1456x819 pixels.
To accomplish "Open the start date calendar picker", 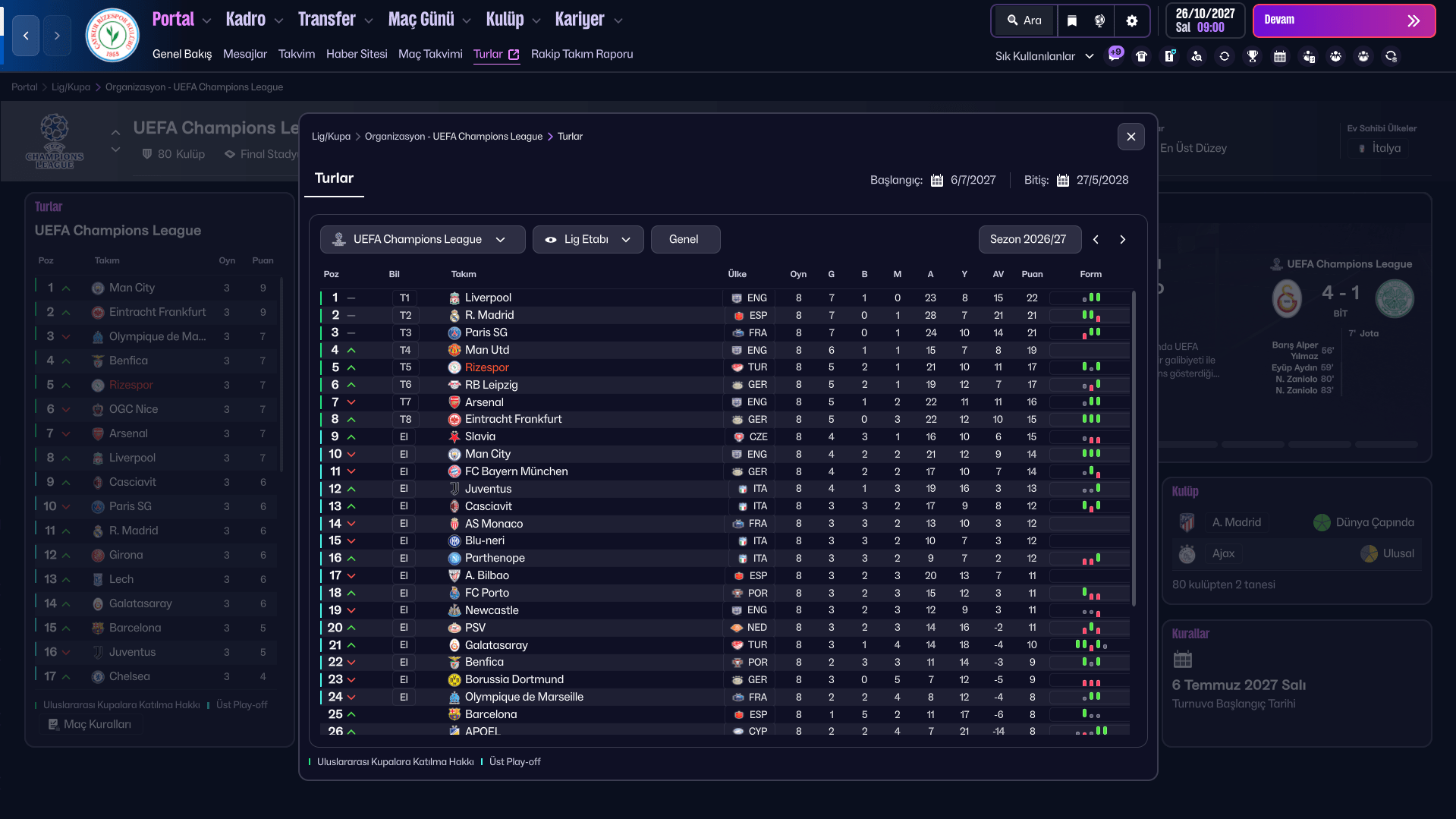I will (937, 181).
